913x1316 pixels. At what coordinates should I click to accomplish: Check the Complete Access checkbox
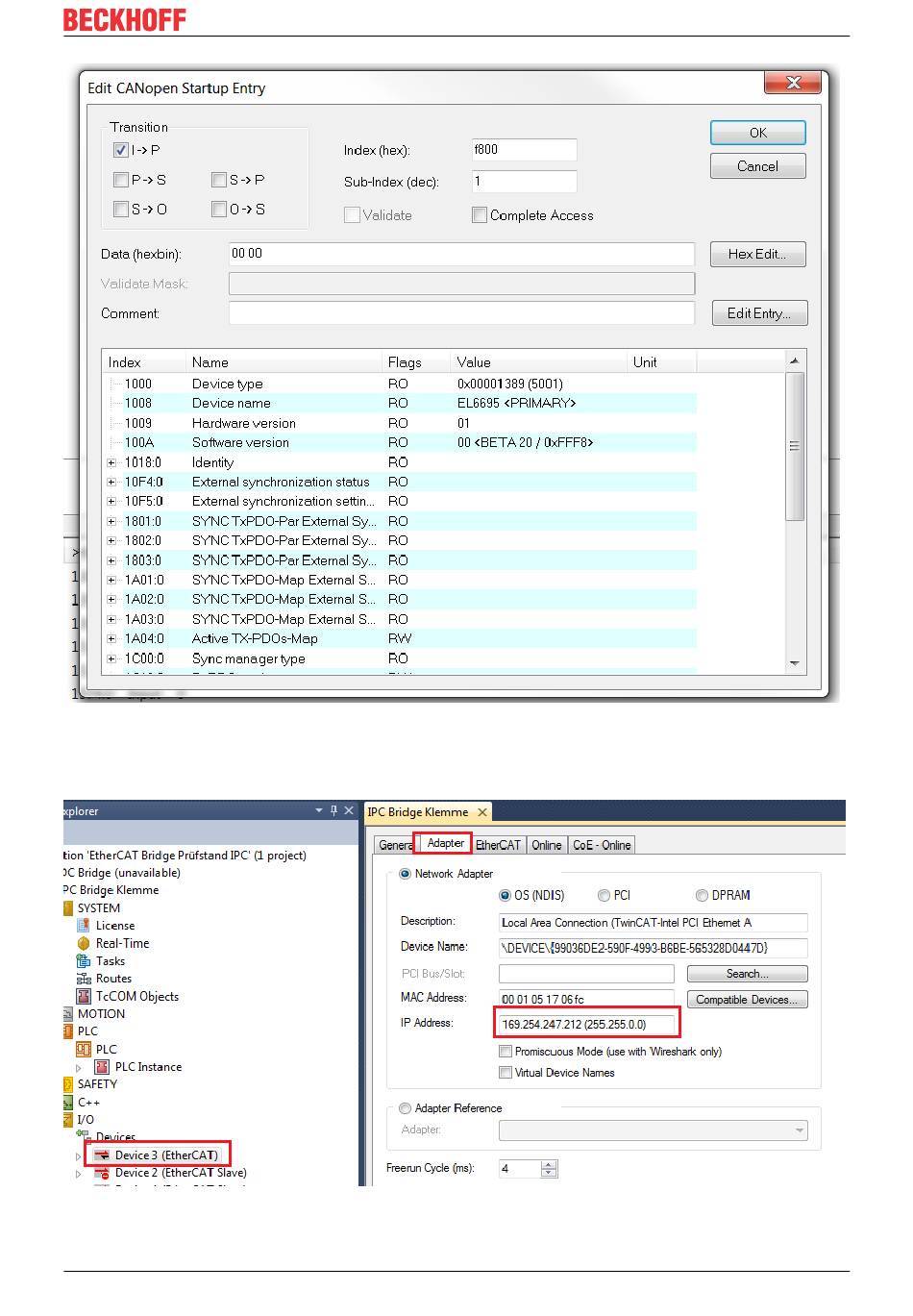pyautogui.click(x=480, y=215)
